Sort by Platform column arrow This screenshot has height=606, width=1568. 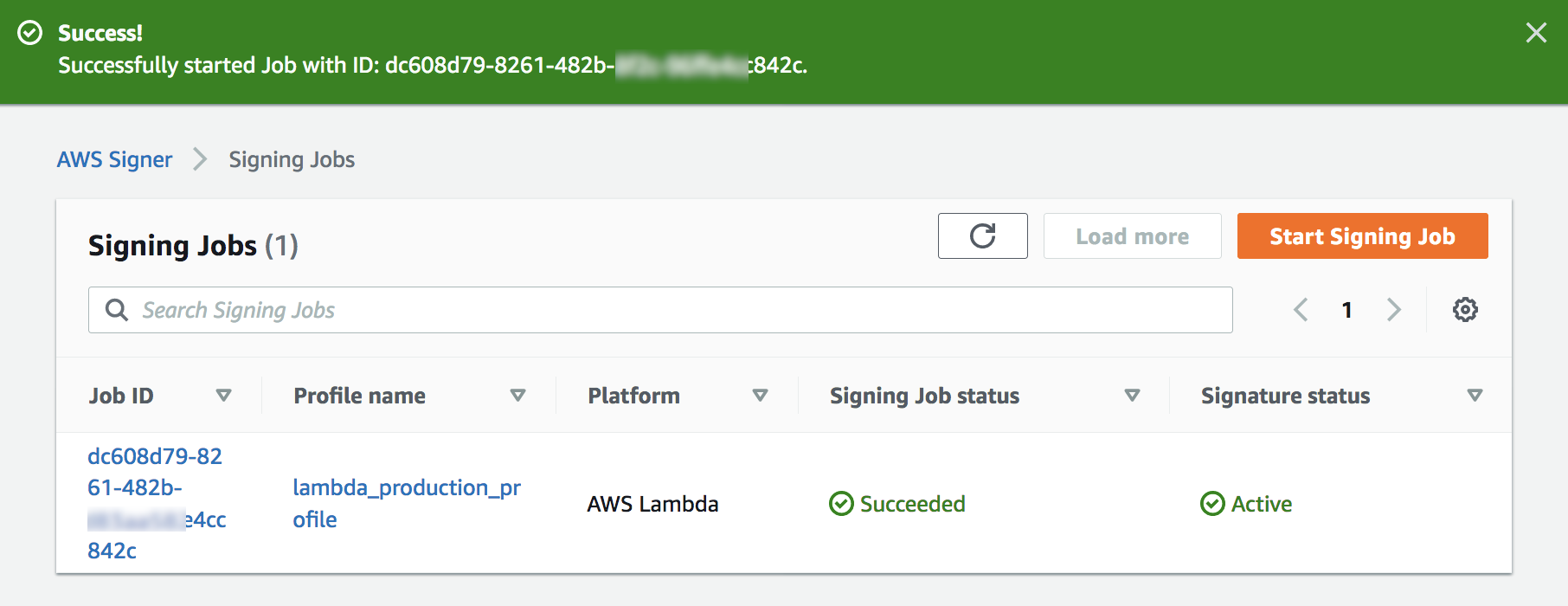pyautogui.click(x=760, y=396)
